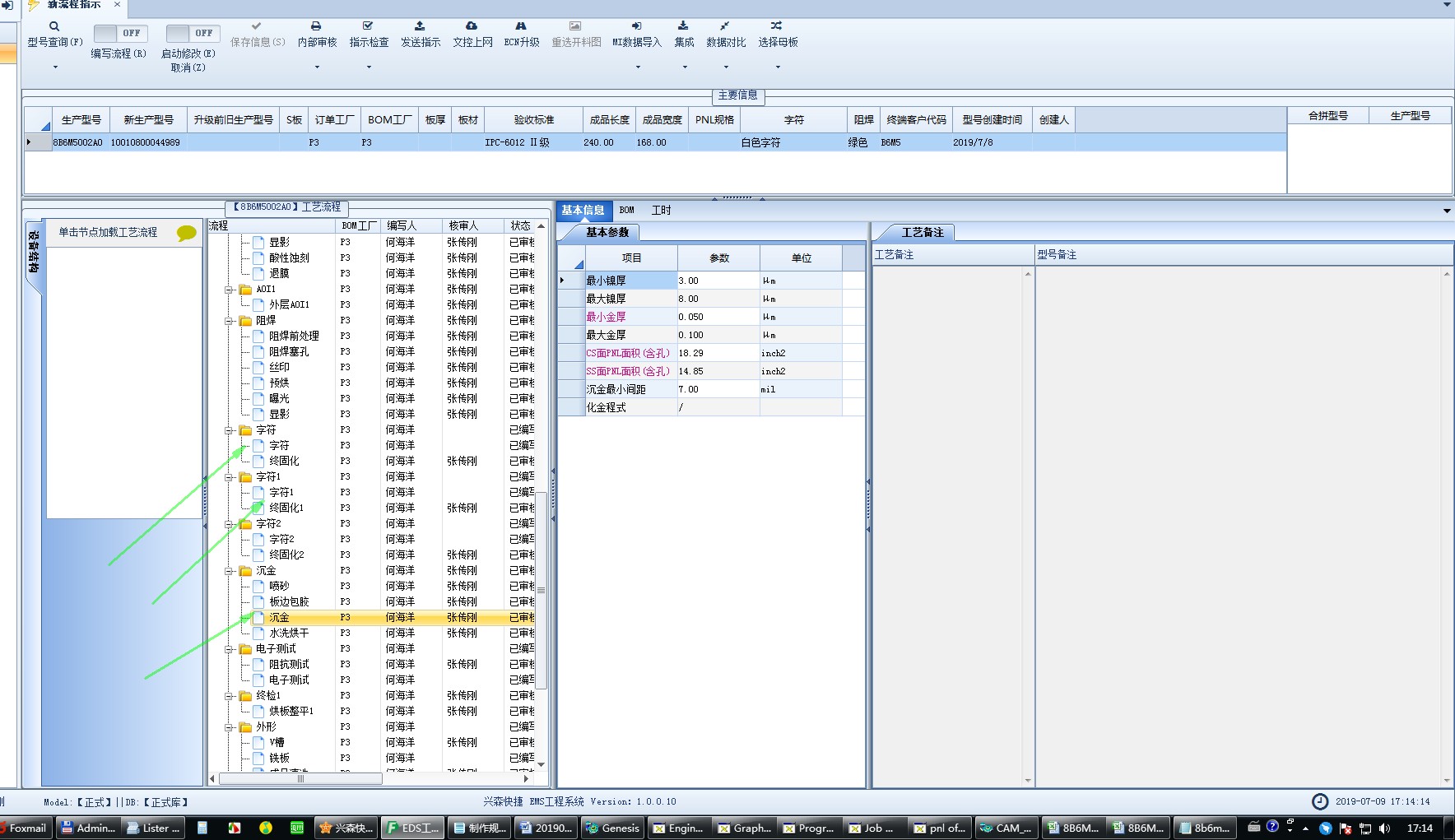Open dropdown arrow under 指示检查

[x=369, y=67]
